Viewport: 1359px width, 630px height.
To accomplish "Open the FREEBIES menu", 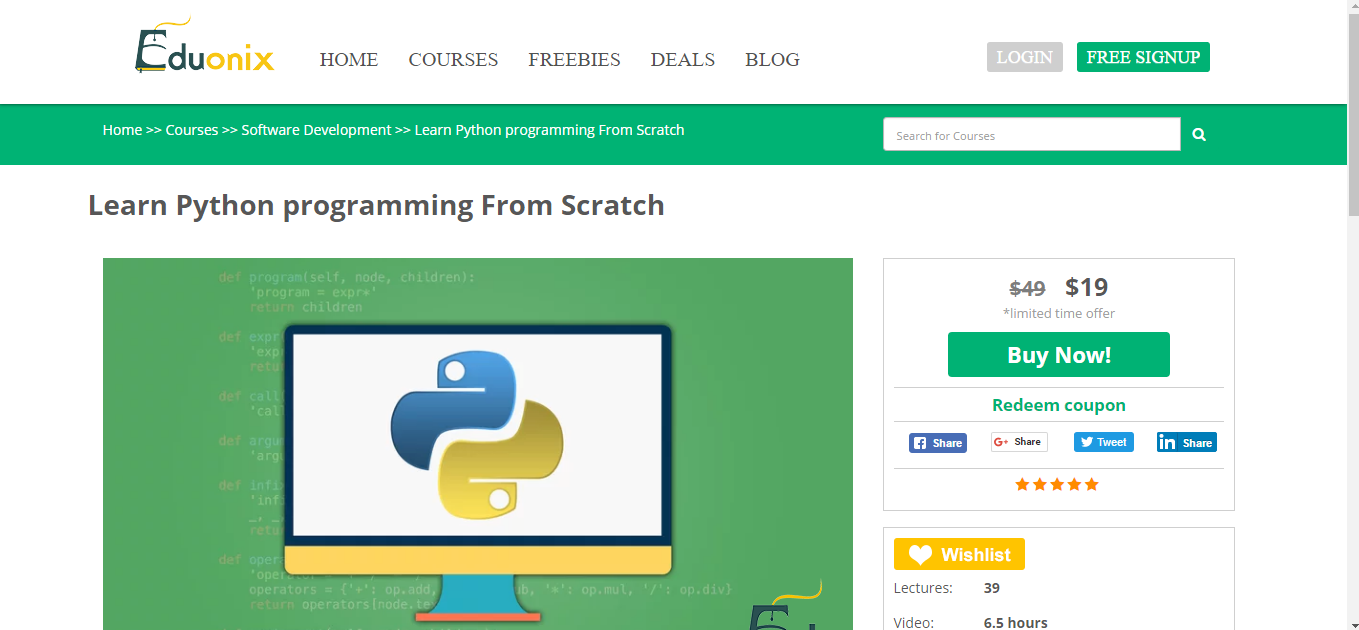I will 574,60.
